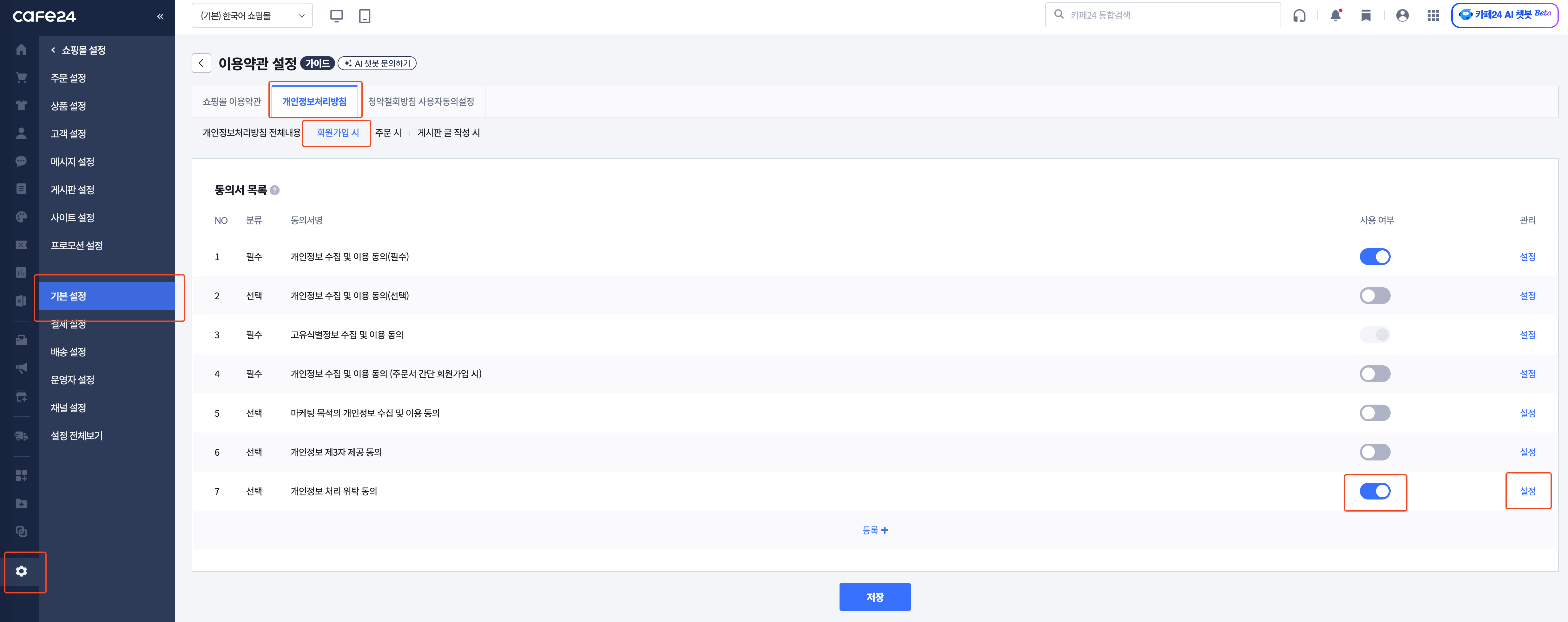The image size is (1568, 622).
Task: Enable toggle for 마케팅 목적의 개인정보 수집 동의
Action: coord(1374,413)
